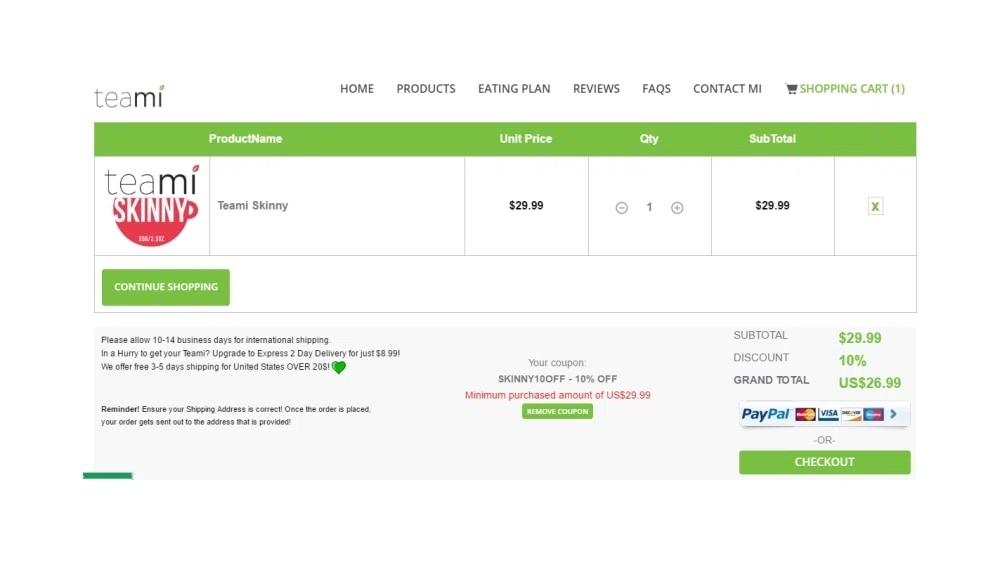Viewport: 1000px width, 563px height.
Task: Click the Teami Skinny product thumbnail
Action: [152, 205]
